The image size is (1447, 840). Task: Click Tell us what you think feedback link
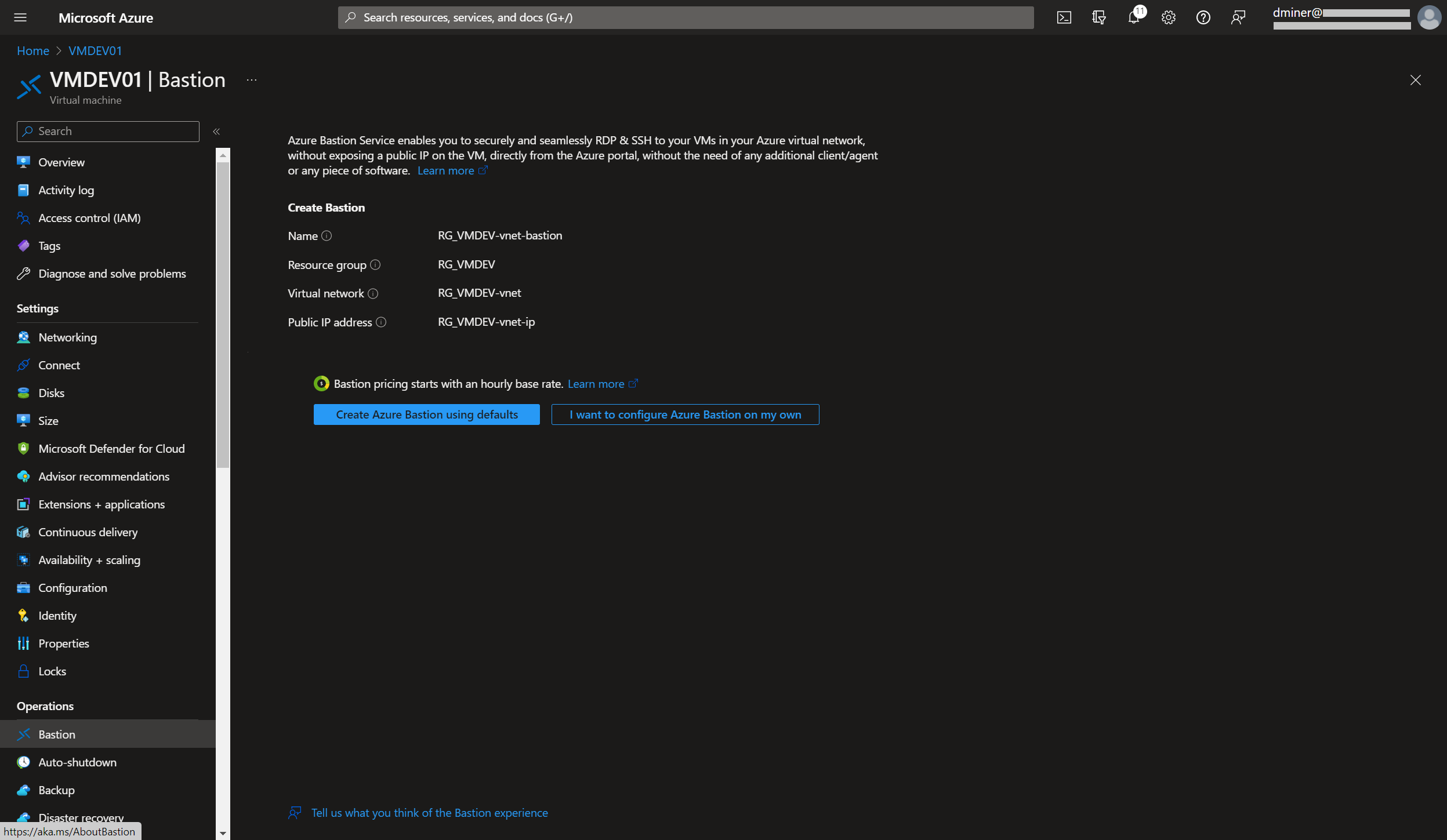coord(429,813)
